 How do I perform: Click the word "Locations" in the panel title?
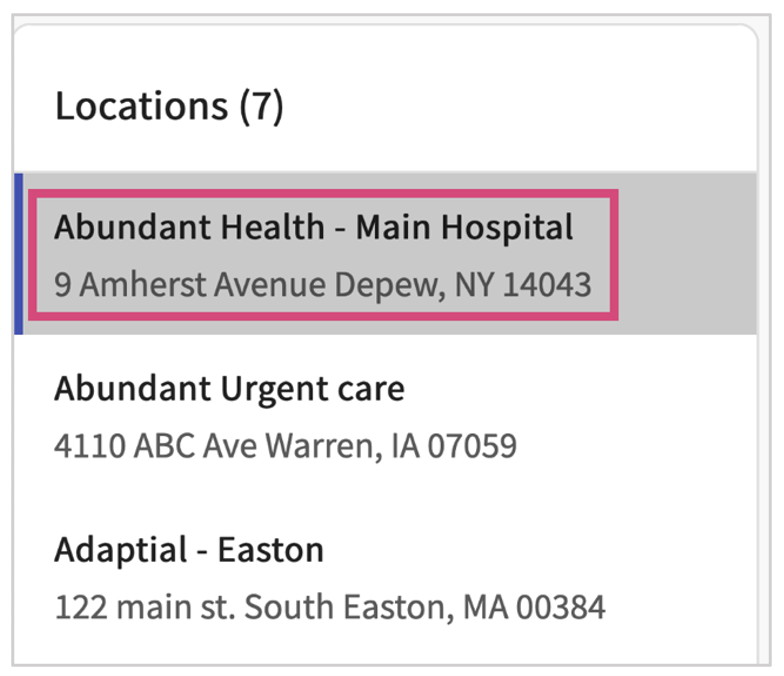click(141, 105)
